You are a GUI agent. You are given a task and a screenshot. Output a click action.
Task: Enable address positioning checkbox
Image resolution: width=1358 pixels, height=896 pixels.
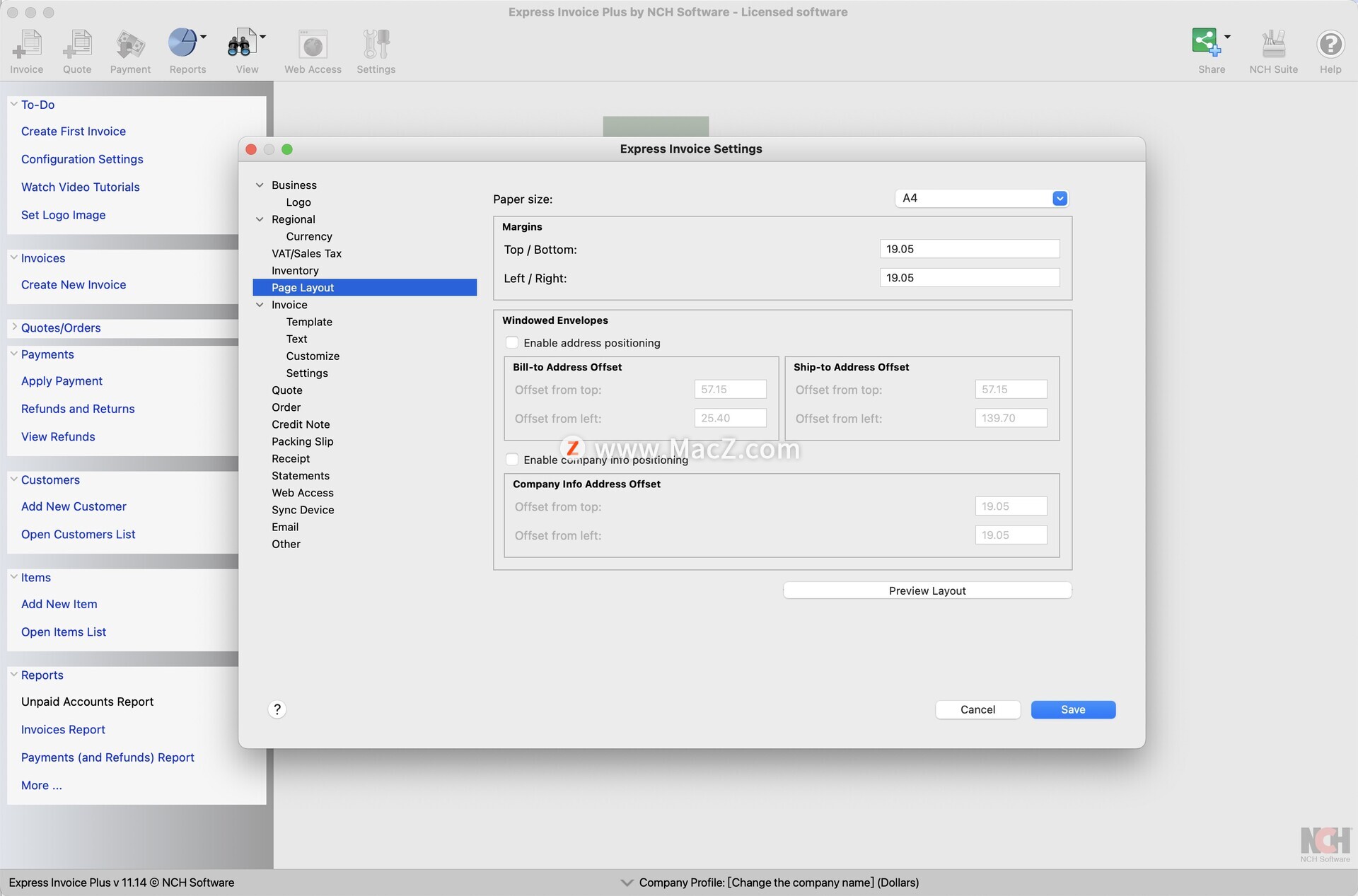point(512,343)
